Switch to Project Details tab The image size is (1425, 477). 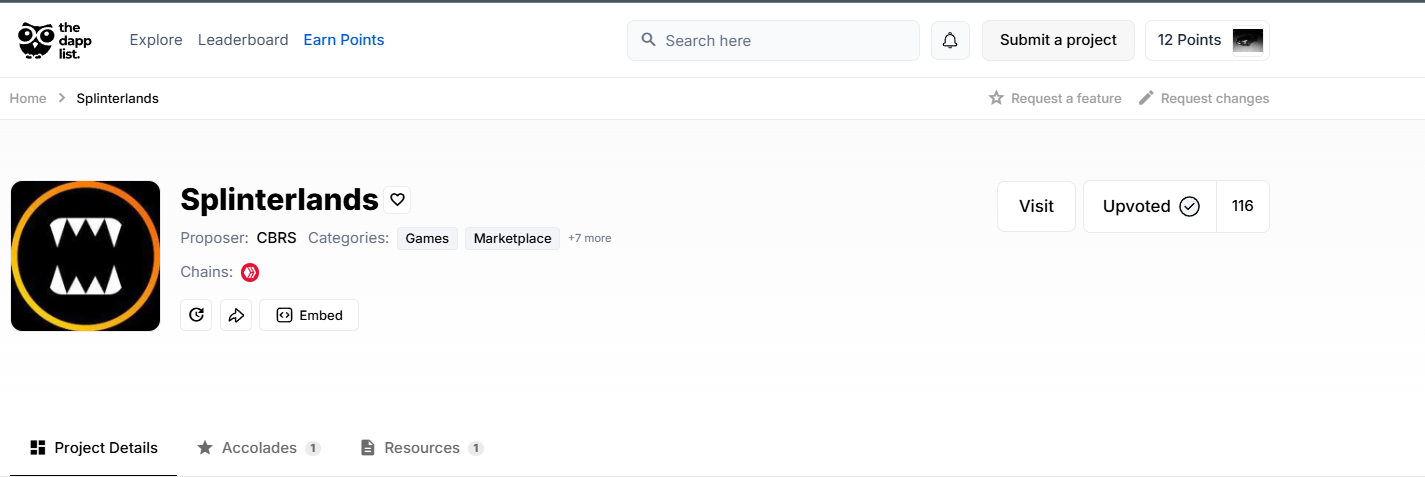pos(94,448)
